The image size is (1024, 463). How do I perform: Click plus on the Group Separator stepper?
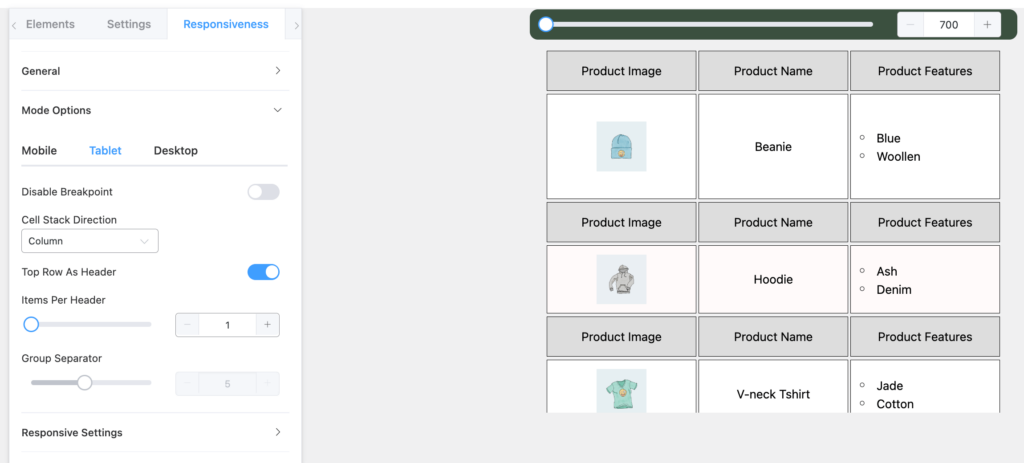[x=267, y=384]
